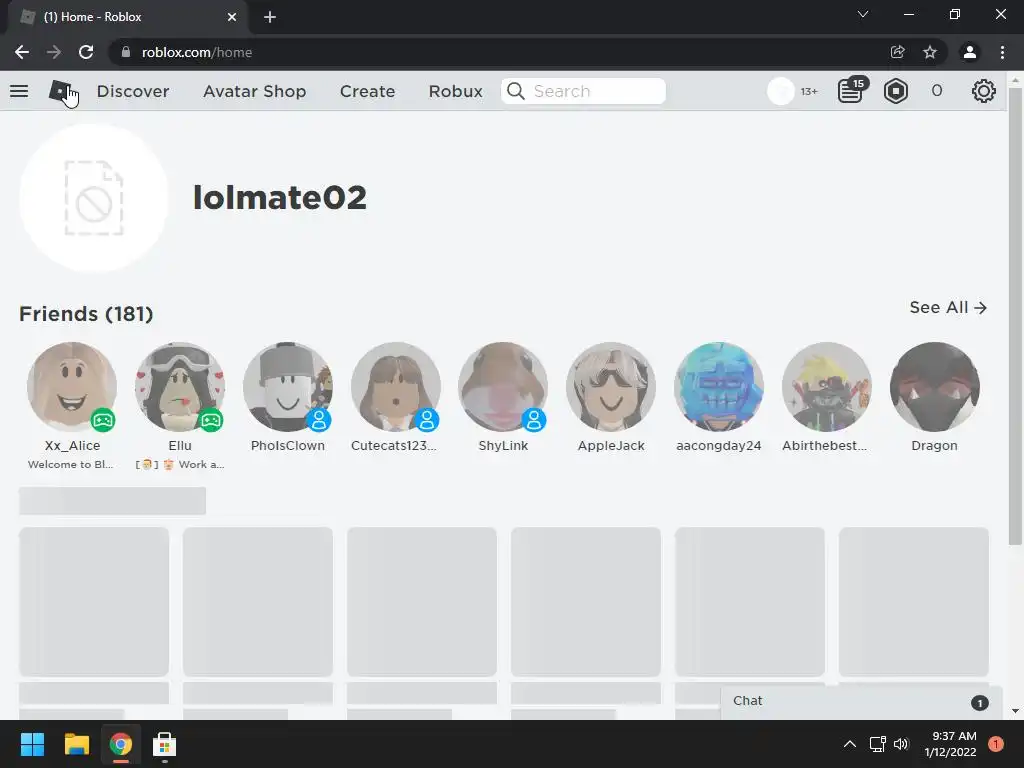Expand the Chat panel

pos(861,701)
